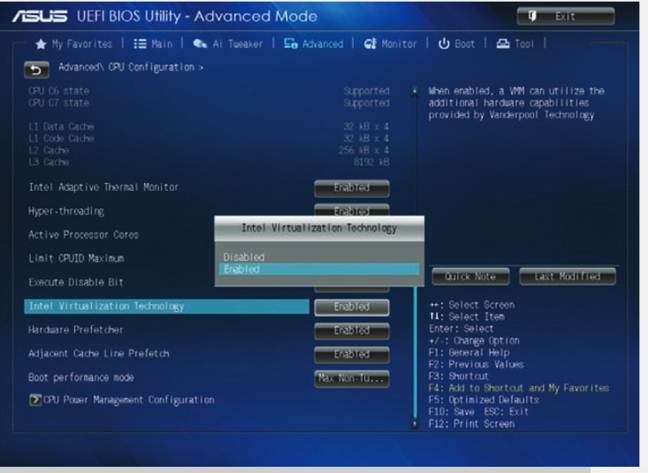Open Hardware Prefetcher Enabled dropdown
648x473 pixels.
pos(352,331)
